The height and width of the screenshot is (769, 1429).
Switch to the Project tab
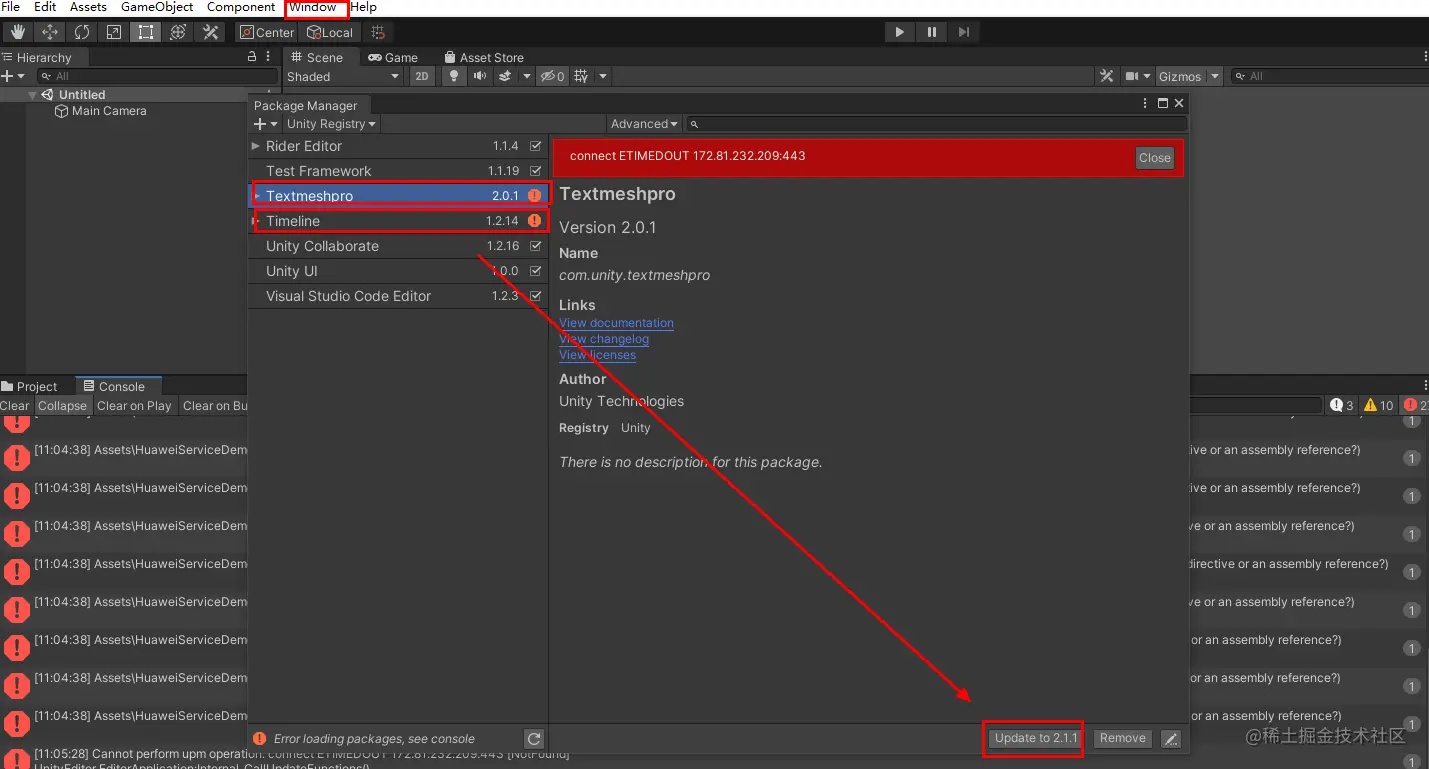[30, 386]
